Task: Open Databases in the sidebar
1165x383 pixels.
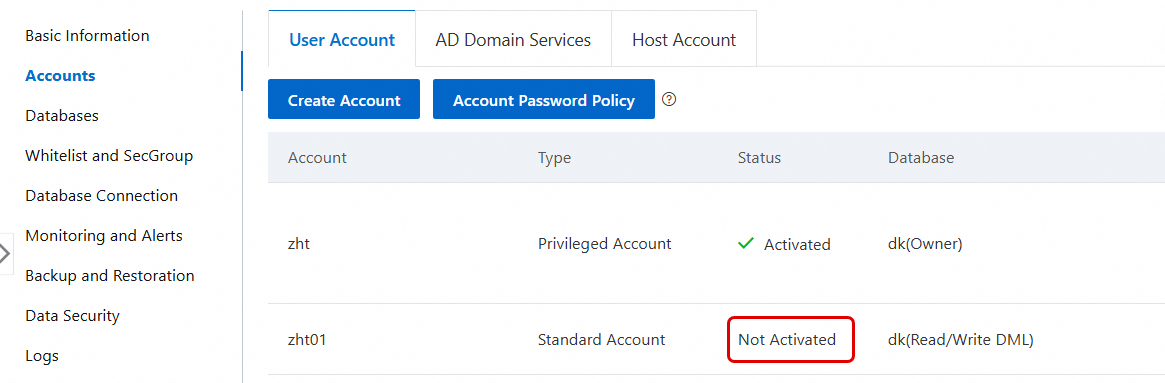Action: point(62,116)
